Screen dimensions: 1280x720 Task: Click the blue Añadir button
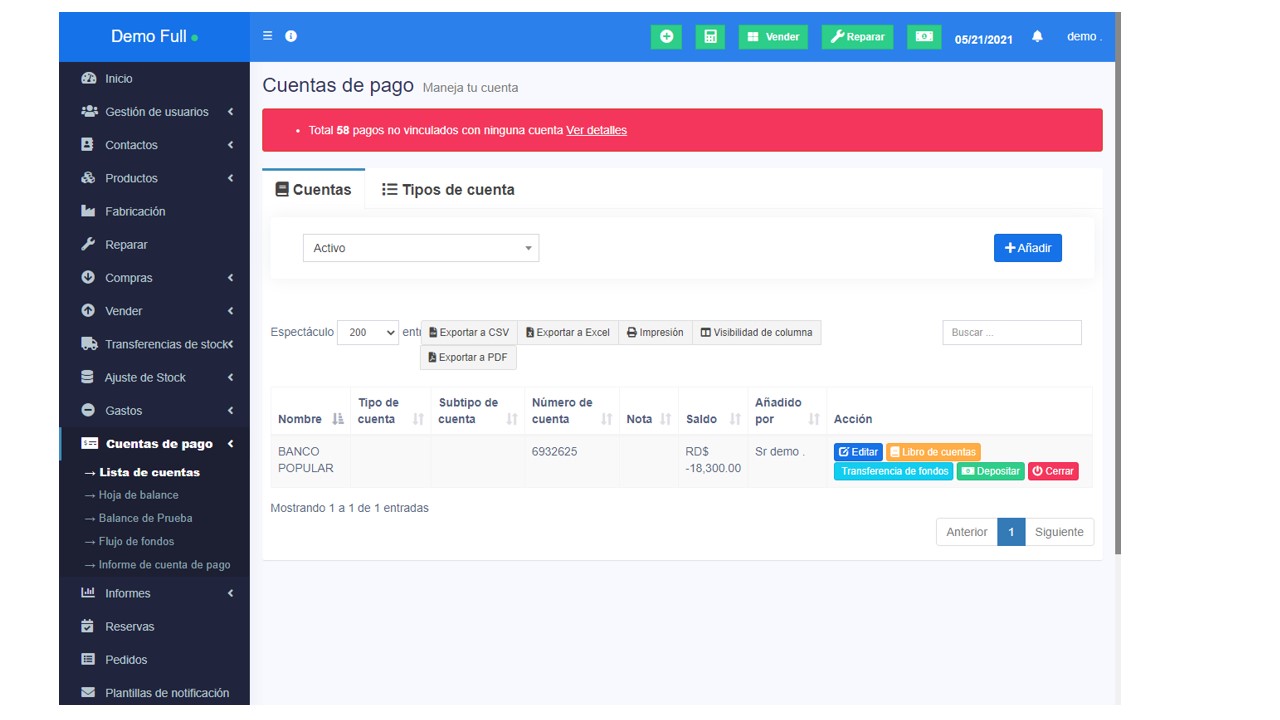pos(1027,248)
